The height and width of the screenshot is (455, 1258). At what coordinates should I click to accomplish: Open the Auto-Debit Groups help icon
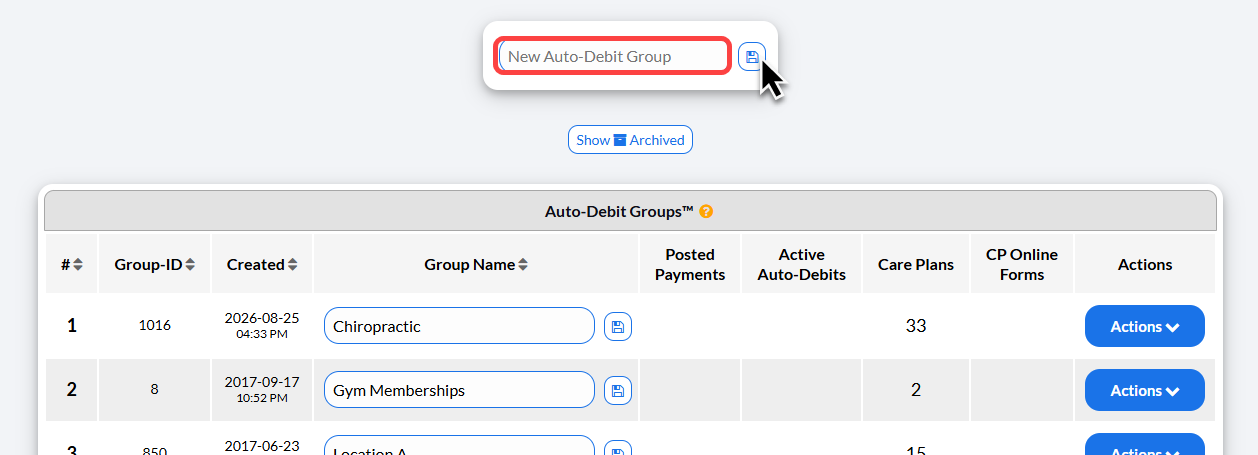[x=706, y=212]
